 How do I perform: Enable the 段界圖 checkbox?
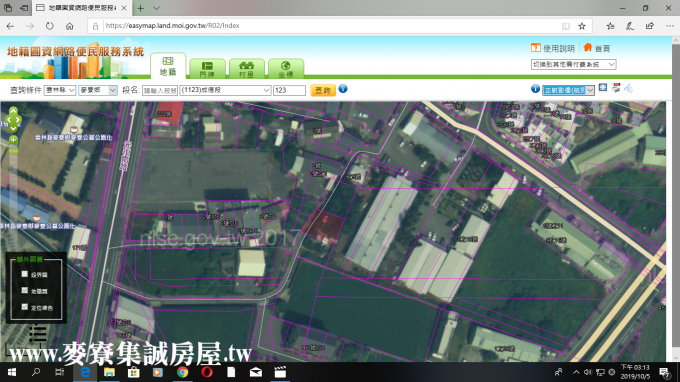click(x=25, y=274)
